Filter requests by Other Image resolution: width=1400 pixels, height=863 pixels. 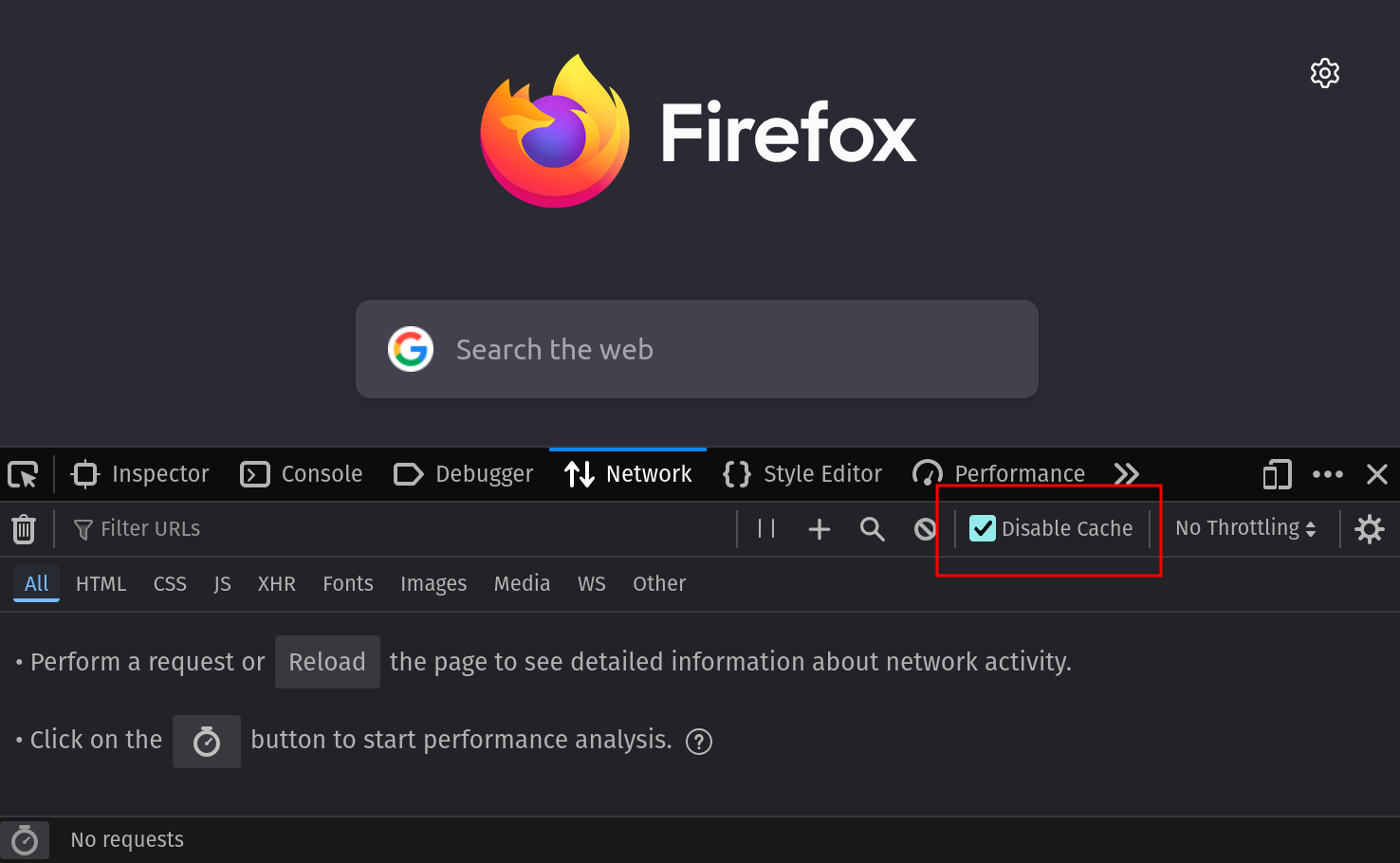tap(659, 584)
